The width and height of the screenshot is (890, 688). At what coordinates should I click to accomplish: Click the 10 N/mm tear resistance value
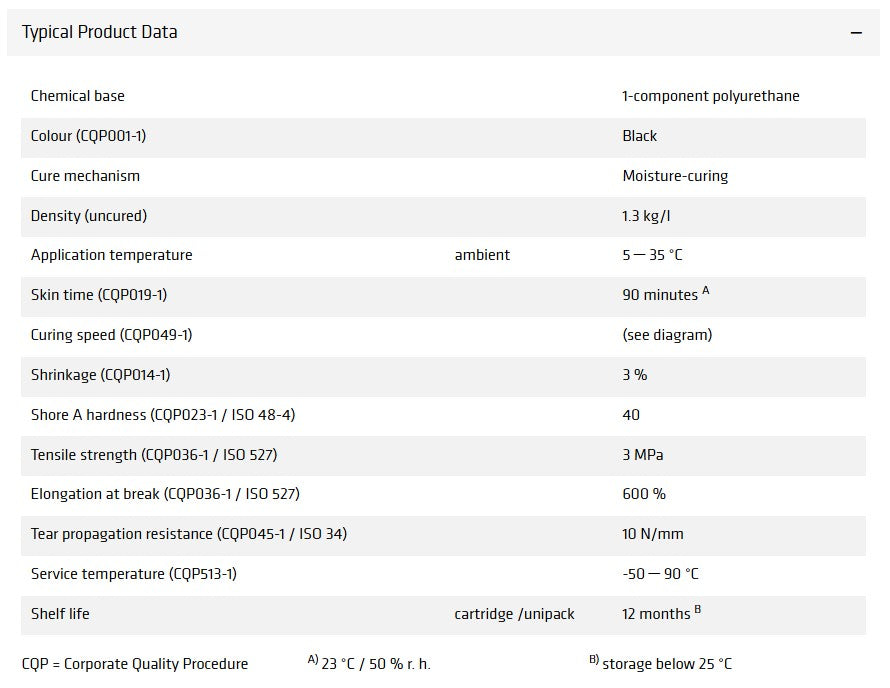(653, 534)
